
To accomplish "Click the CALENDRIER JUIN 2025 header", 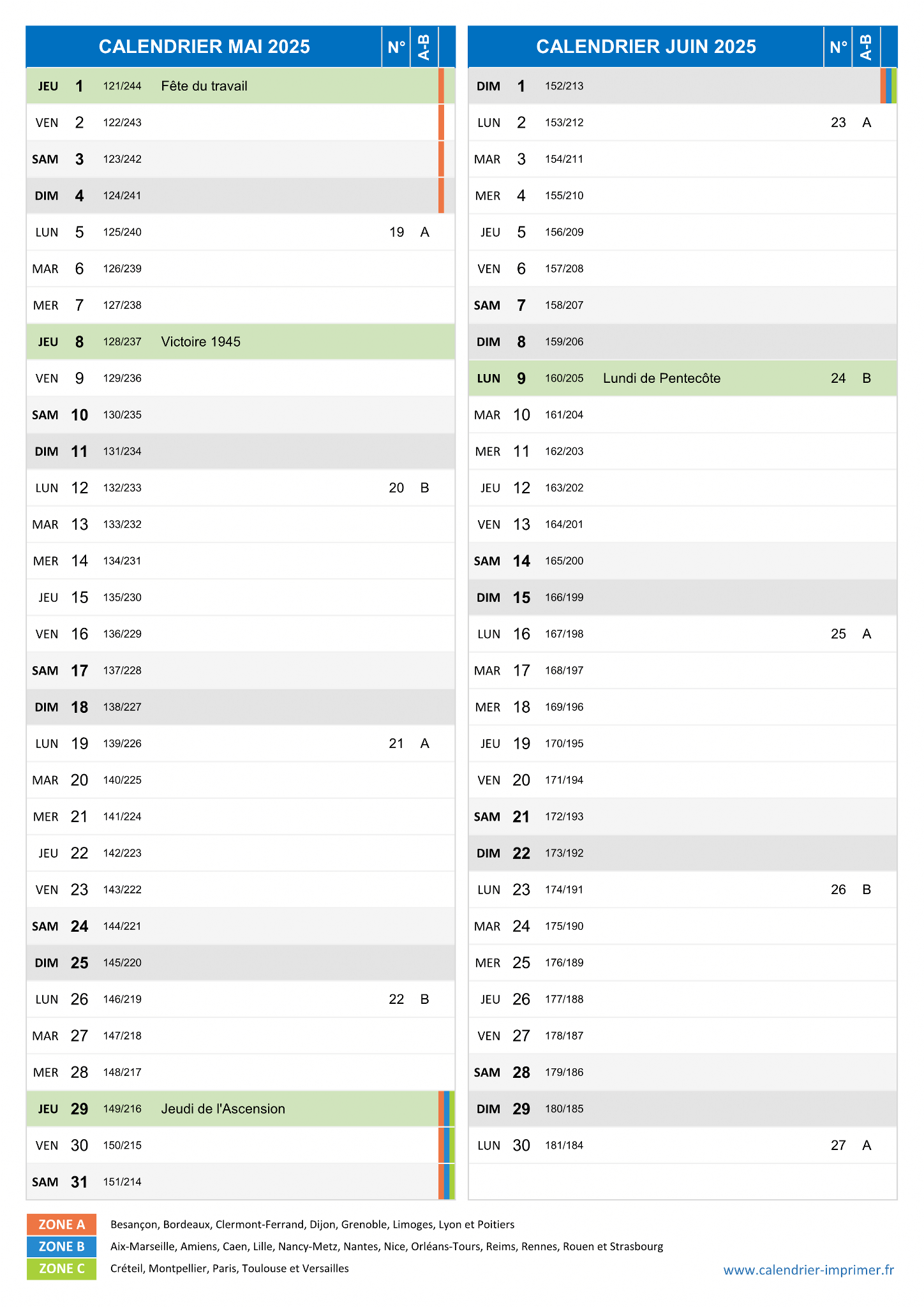I will [x=646, y=47].
